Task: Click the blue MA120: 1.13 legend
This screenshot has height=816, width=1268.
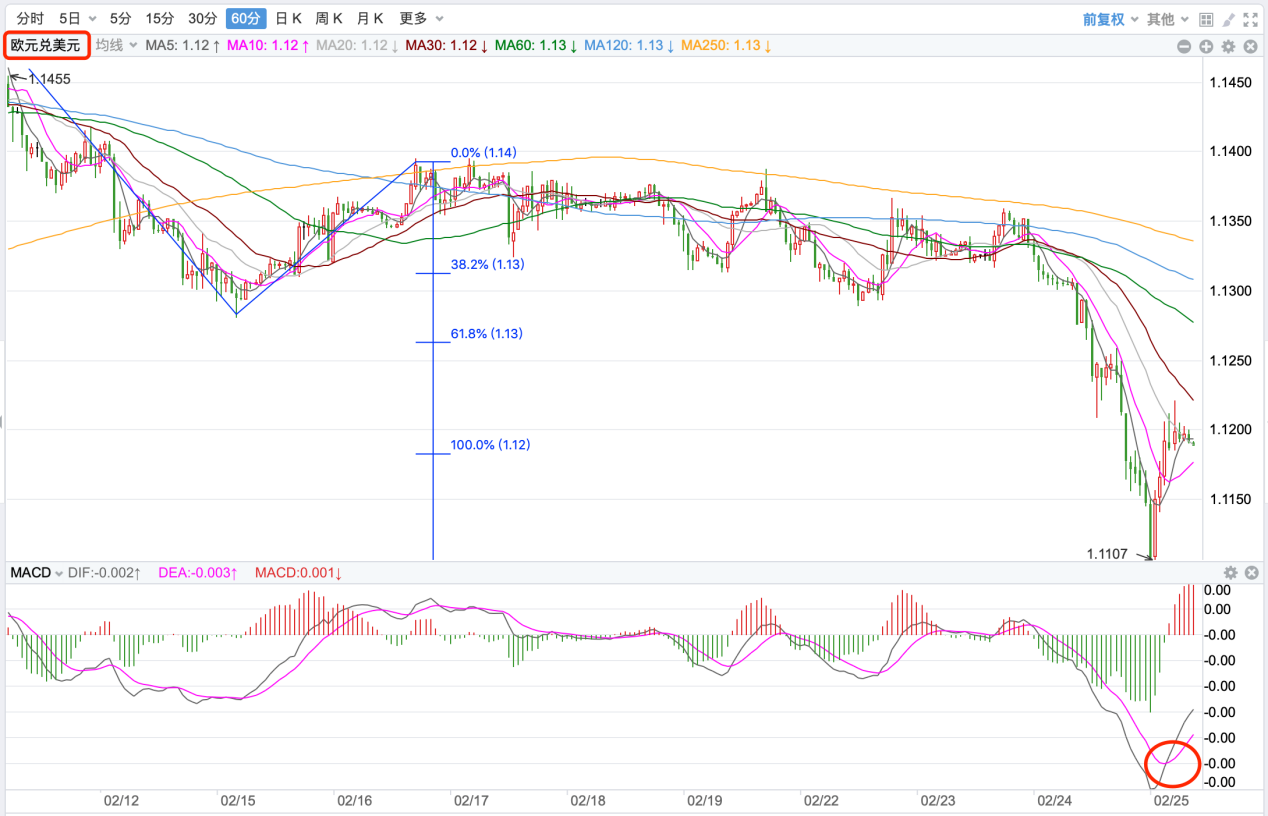Action: click(x=629, y=45)
